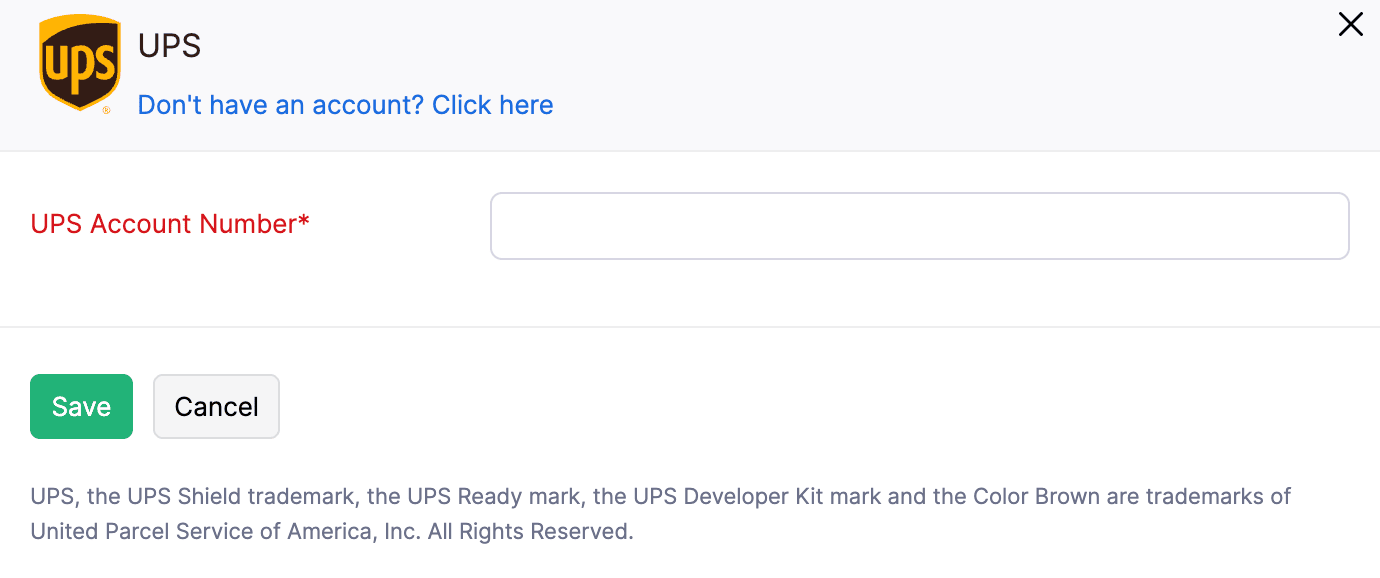Open the account signup via Click here
The image size is (1380, 578).
pos(492,104)
